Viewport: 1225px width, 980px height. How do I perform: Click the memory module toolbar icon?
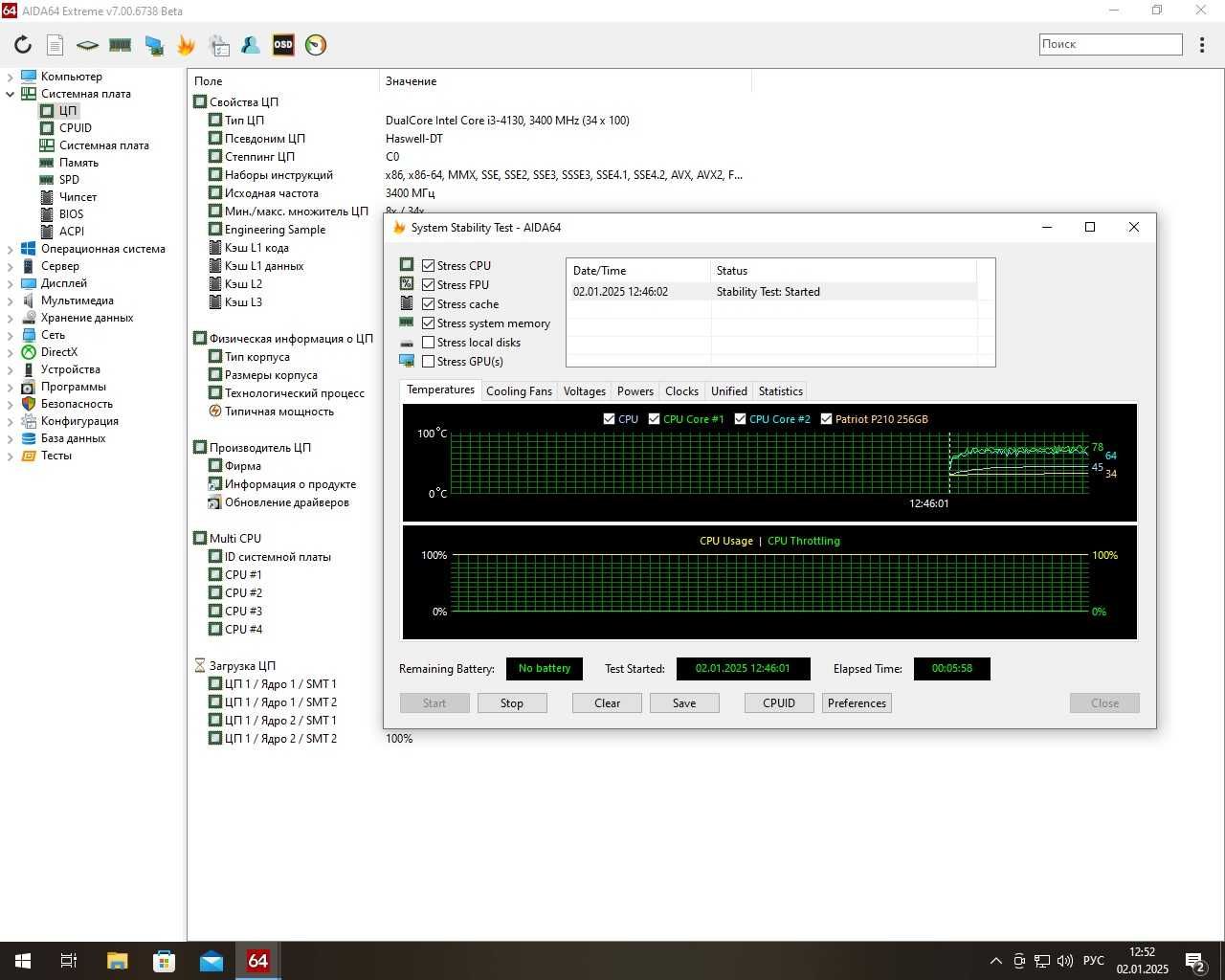pos(120,44)
